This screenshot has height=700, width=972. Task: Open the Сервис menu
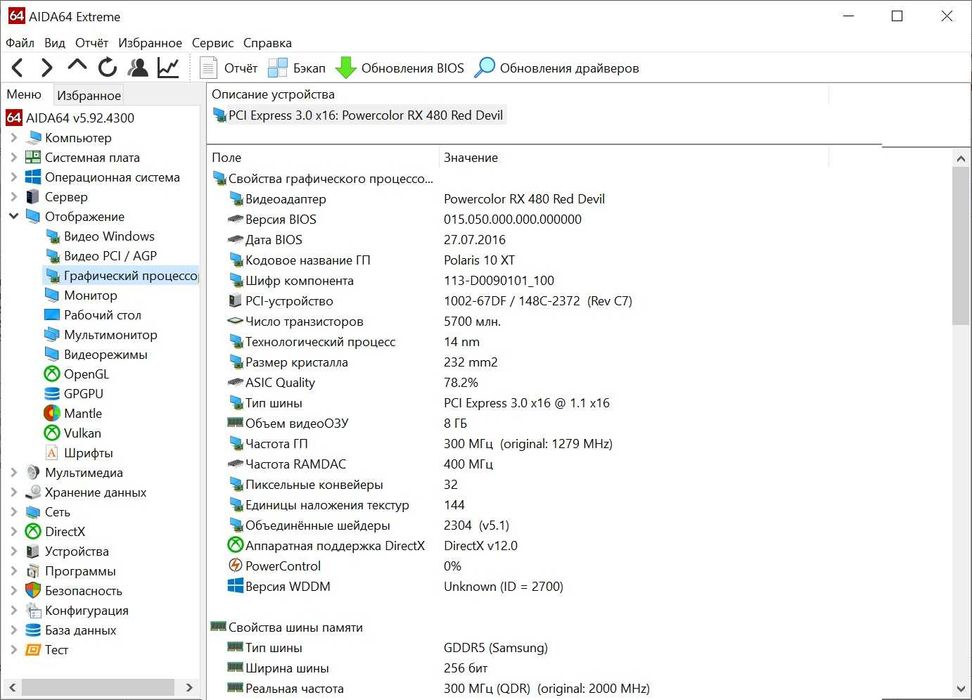[x=213, y=43]
